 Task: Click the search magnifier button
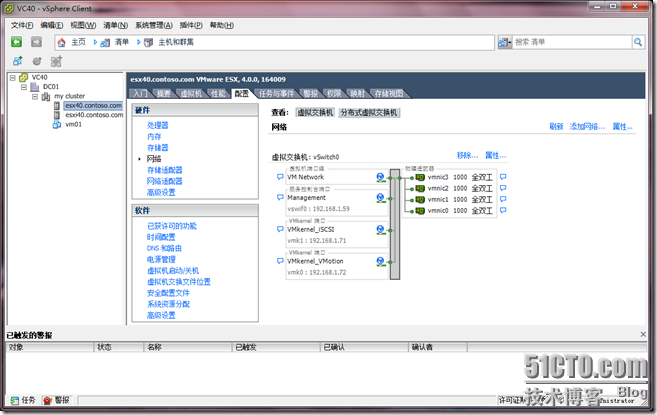pyautogui.click(x=638, y=42)
